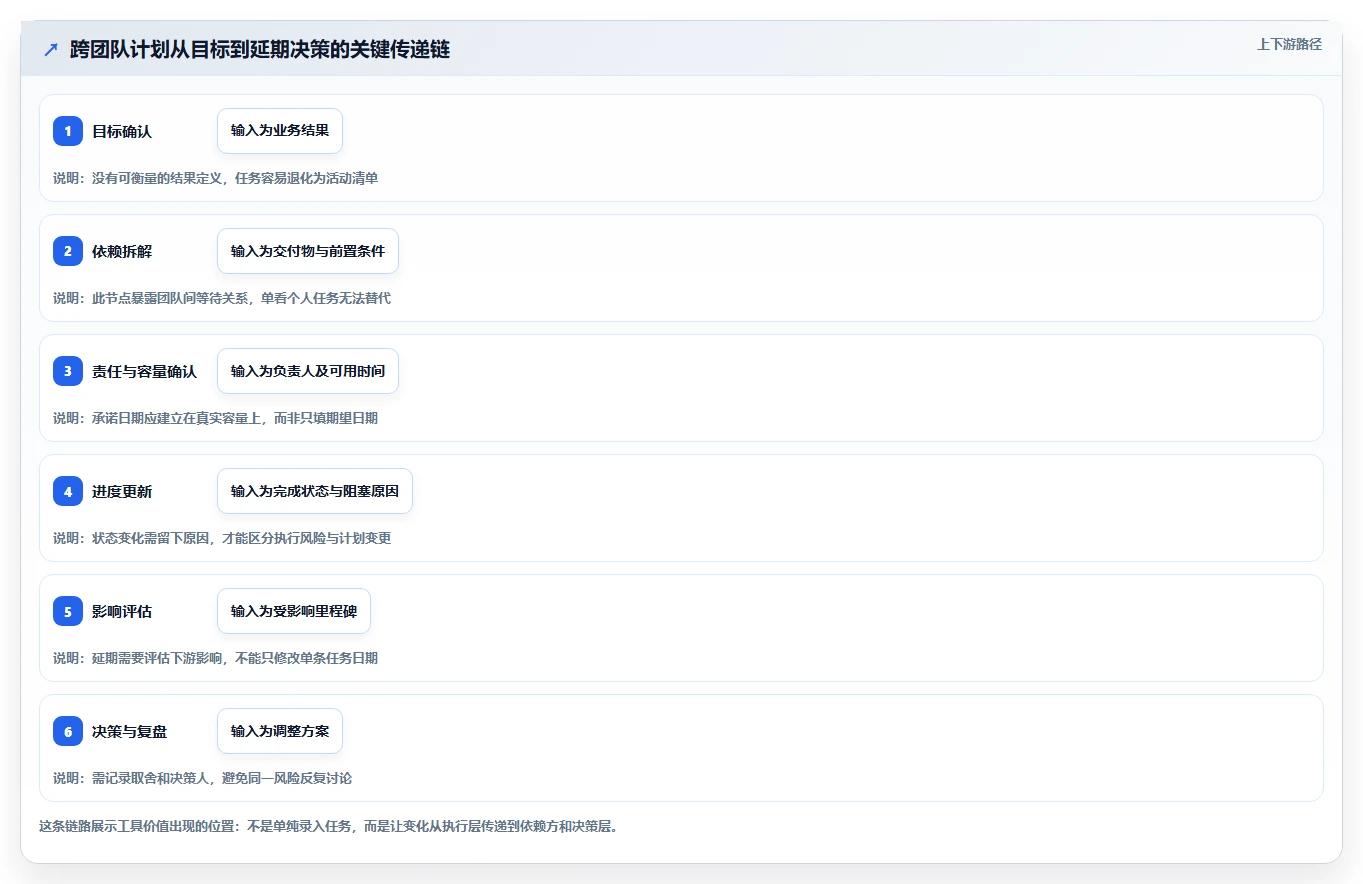Select the 进度更新 step title
The image size is (1363, 884).
pyautogui.click(x=122, y=491)
